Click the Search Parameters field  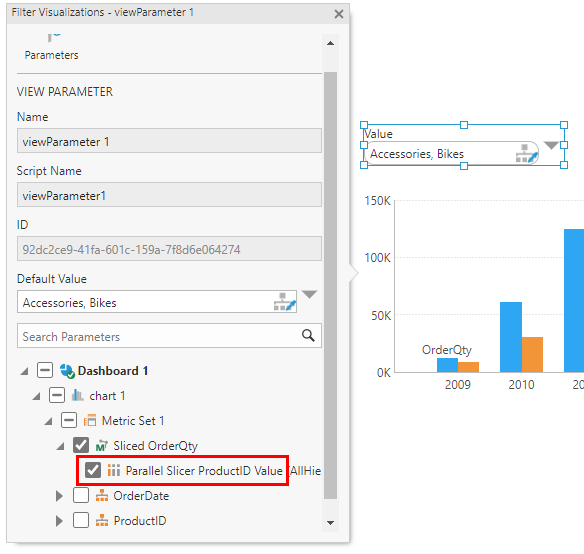(x=169, y=336)
